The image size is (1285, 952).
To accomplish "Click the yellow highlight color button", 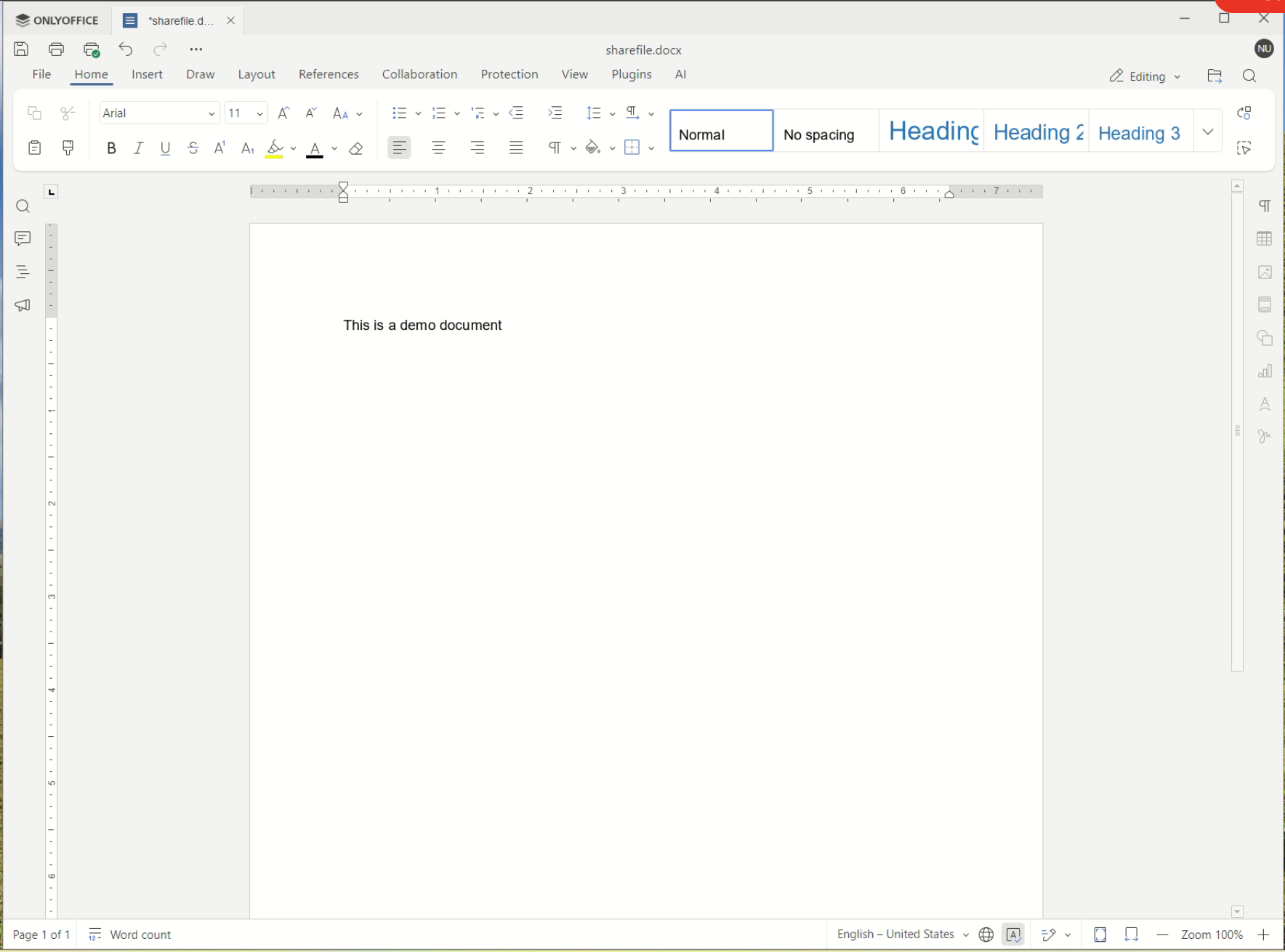I will pos(275,149).
